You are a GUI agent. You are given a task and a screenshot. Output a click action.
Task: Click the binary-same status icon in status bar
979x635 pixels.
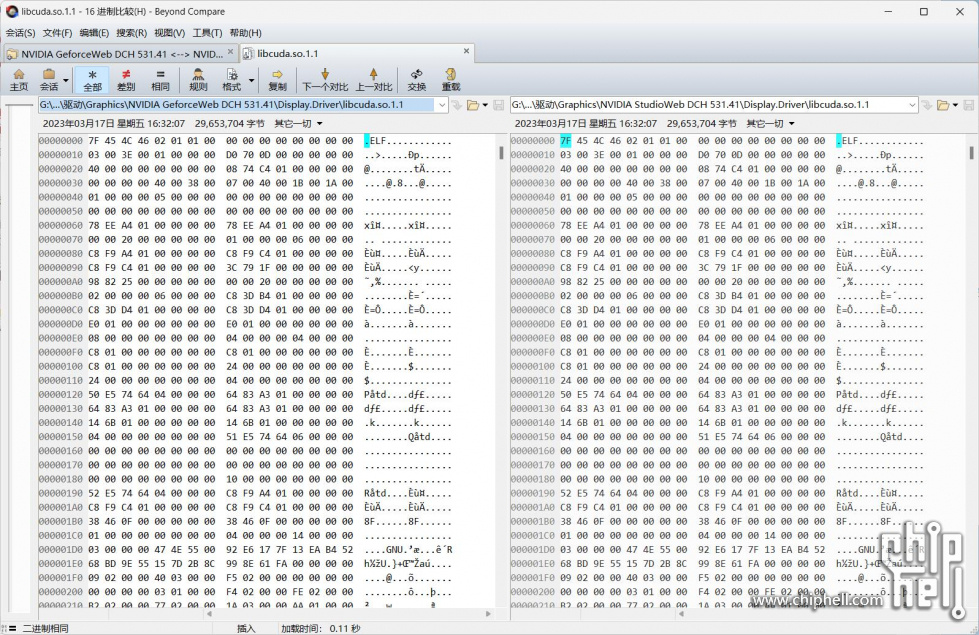[x=12, y=629]
